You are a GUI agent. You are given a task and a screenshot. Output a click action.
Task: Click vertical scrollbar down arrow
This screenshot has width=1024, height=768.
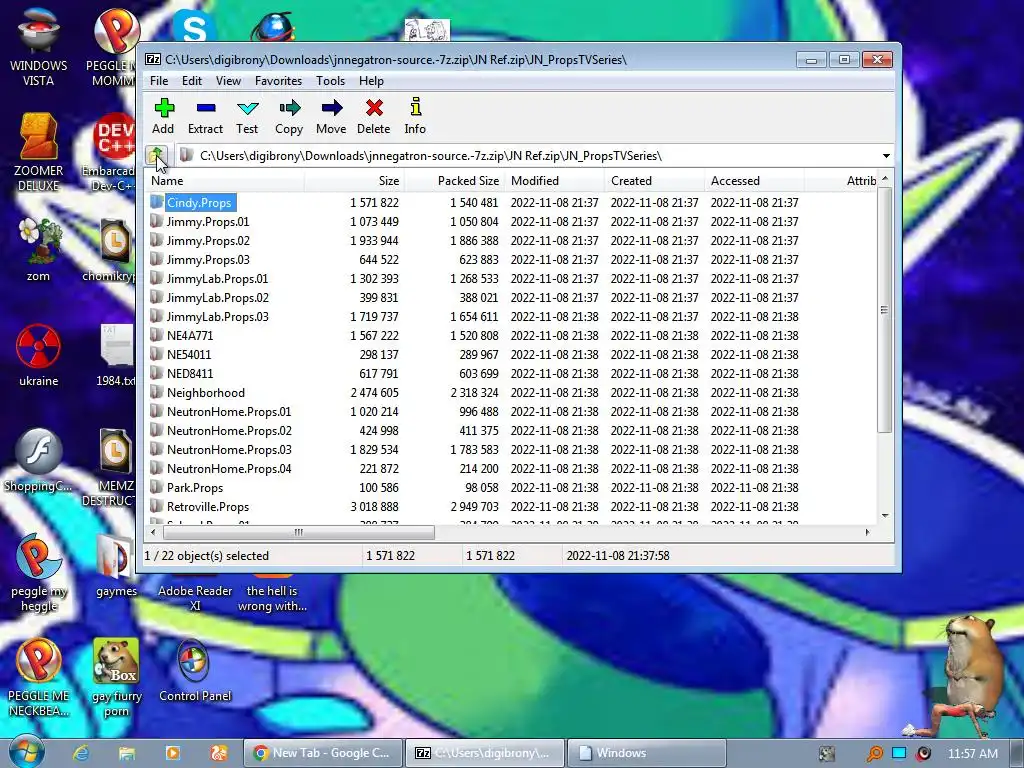(x=885, y=516)
